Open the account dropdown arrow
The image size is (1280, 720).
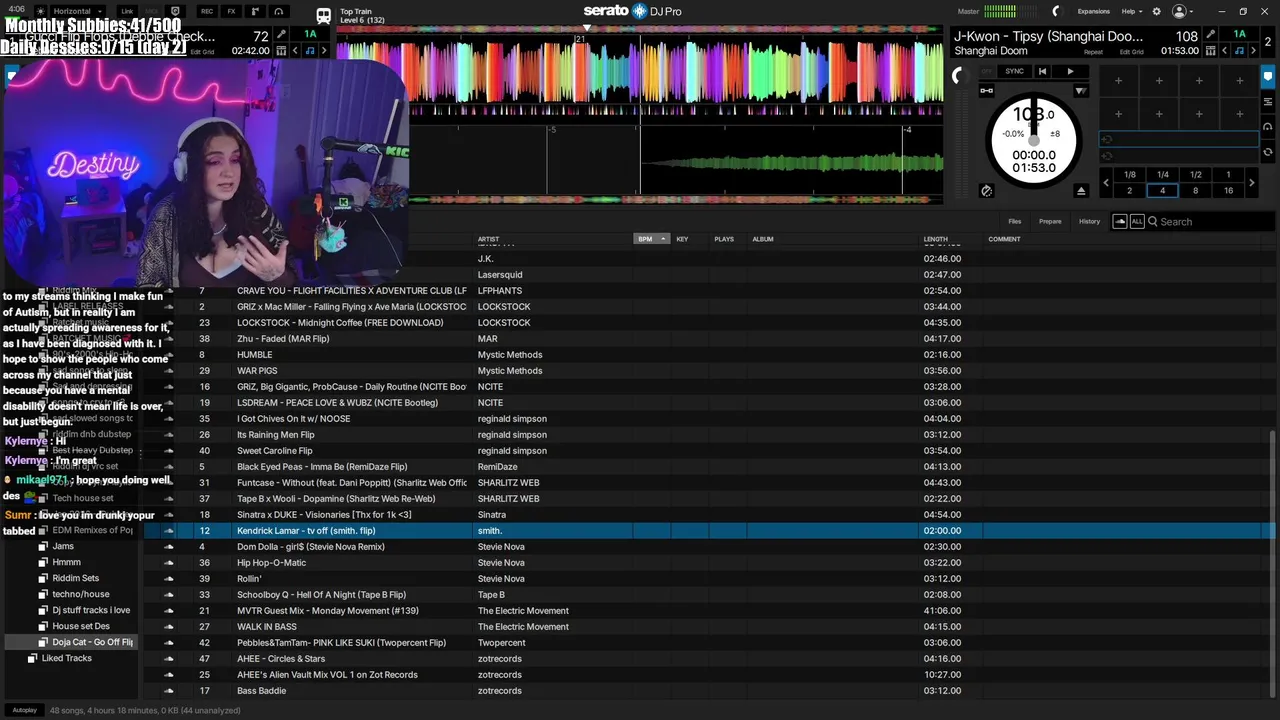1193,12
